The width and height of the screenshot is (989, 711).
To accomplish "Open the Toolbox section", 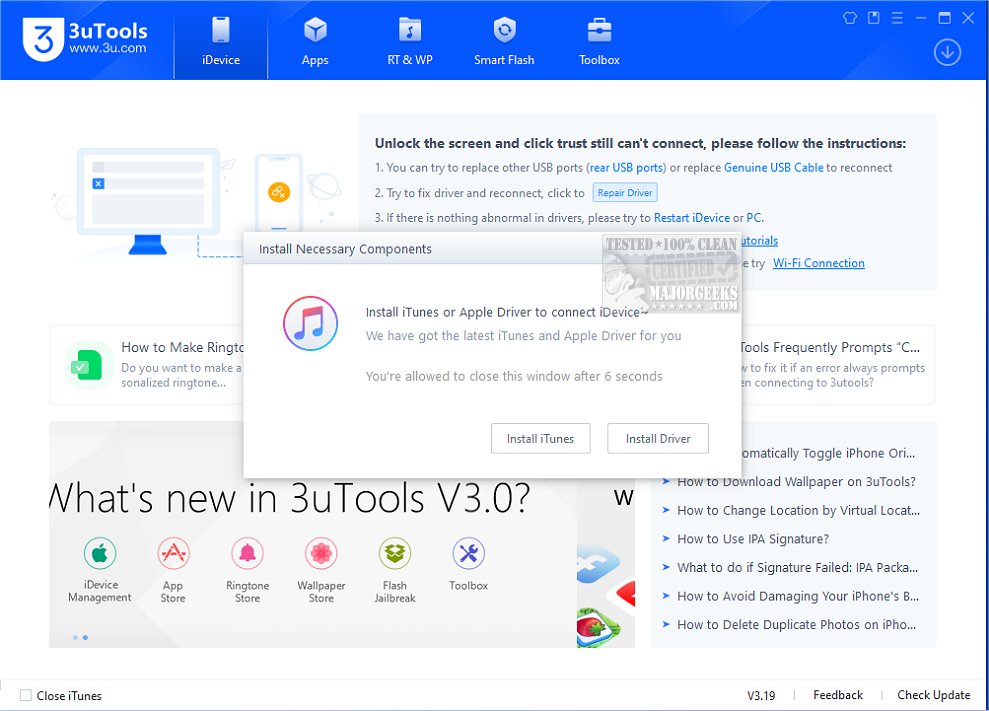I will click(x=598, y=40).
